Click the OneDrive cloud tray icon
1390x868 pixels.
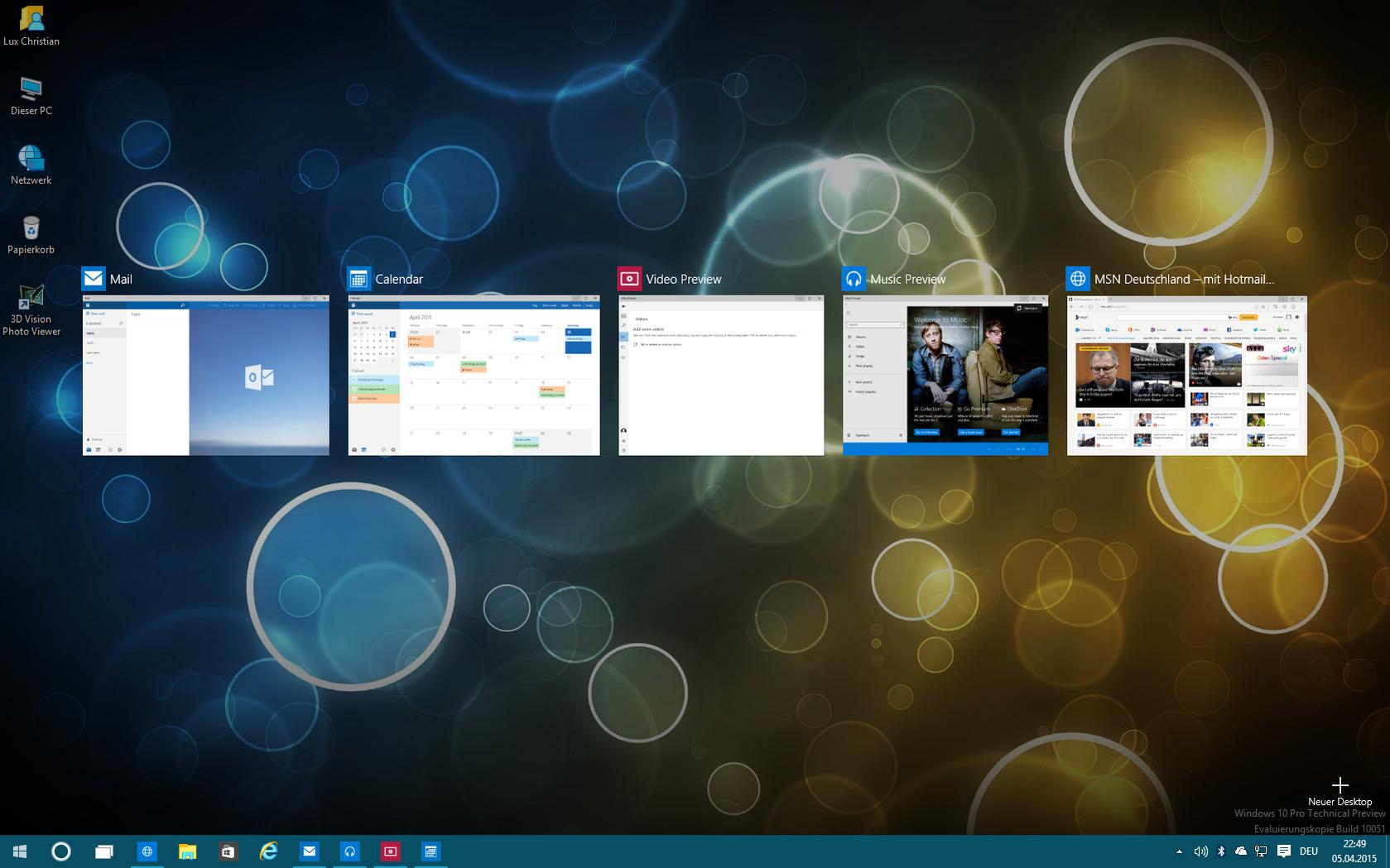coord(1241,851)
